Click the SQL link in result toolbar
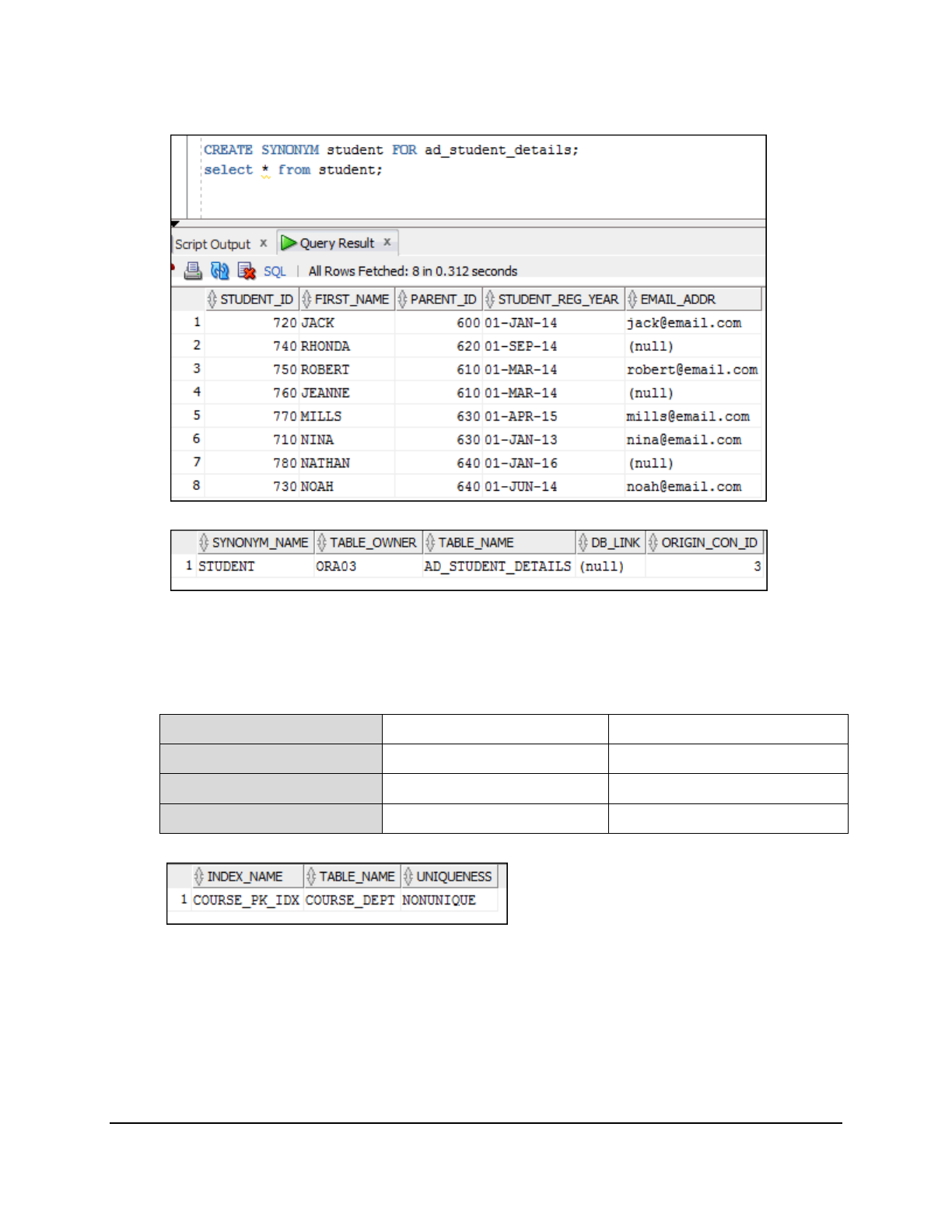The height and width of the screenshot is (1232, 952). (275, 271)
